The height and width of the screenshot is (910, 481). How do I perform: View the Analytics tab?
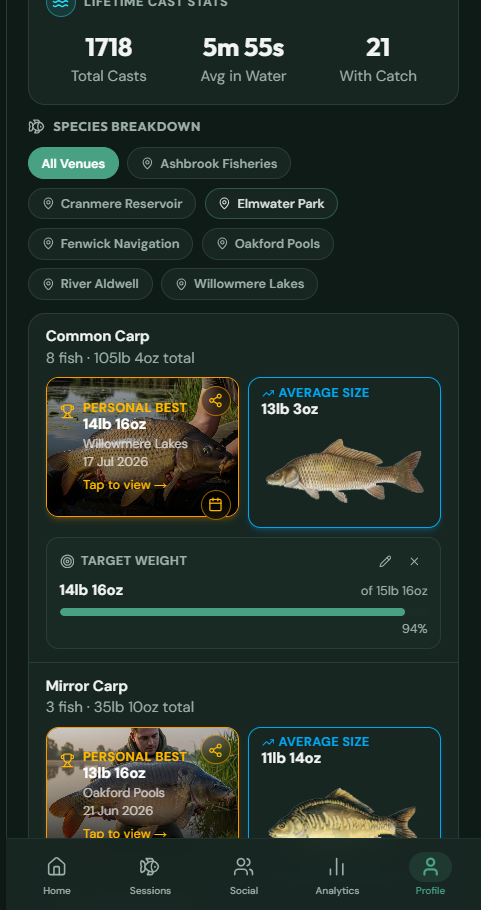click(337, 875)
